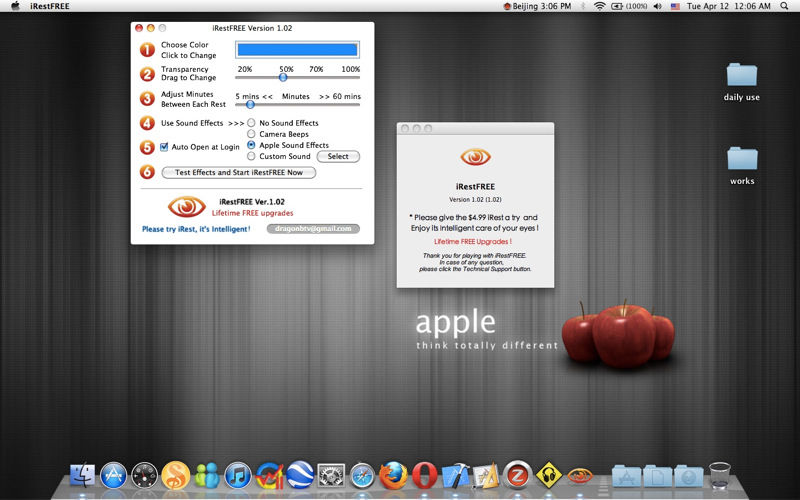Open Xcode hammer icon in dock
Viewport: 800px width, 500px height.
tap(456, 475)
